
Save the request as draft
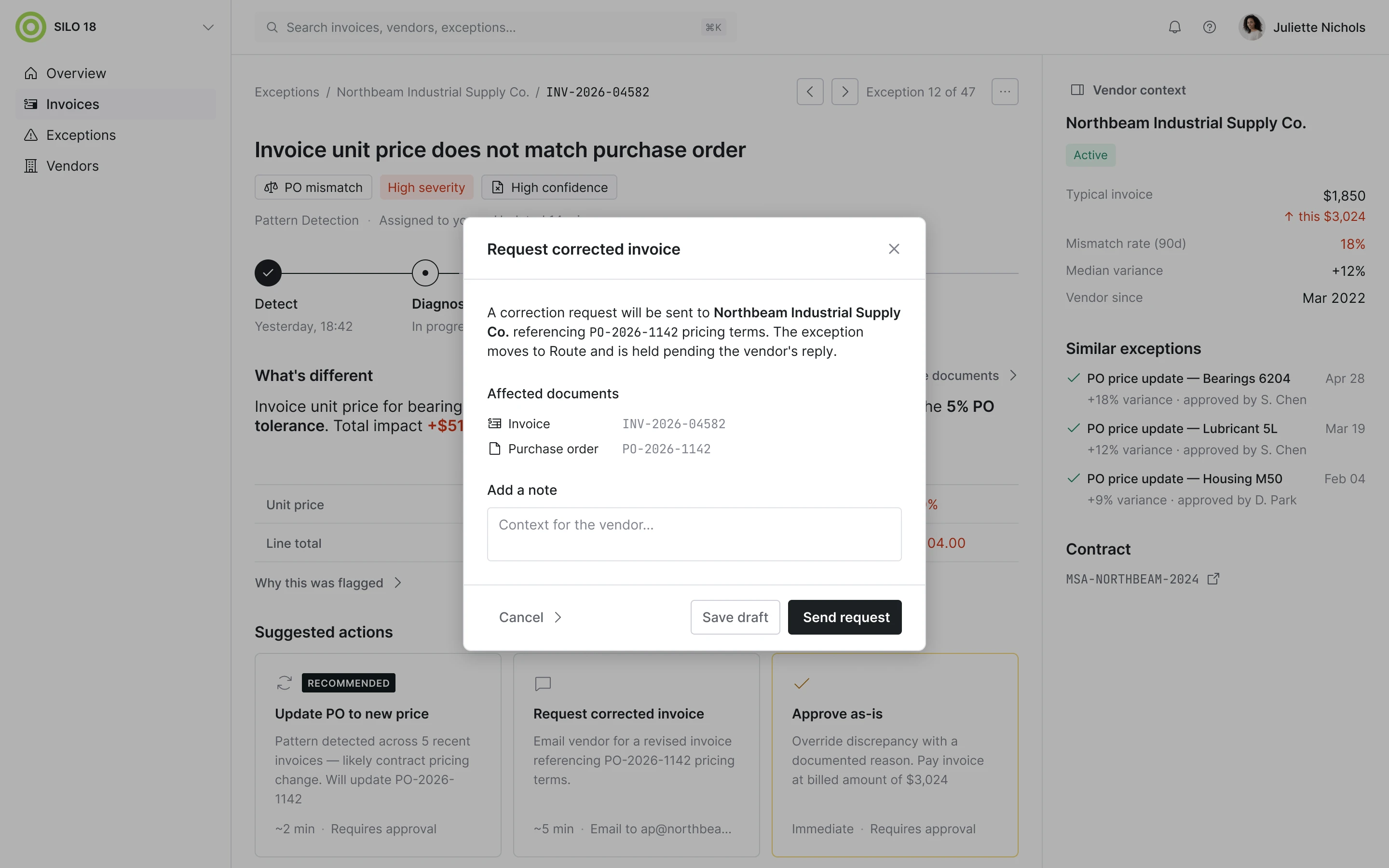click(x=735, y=617)
